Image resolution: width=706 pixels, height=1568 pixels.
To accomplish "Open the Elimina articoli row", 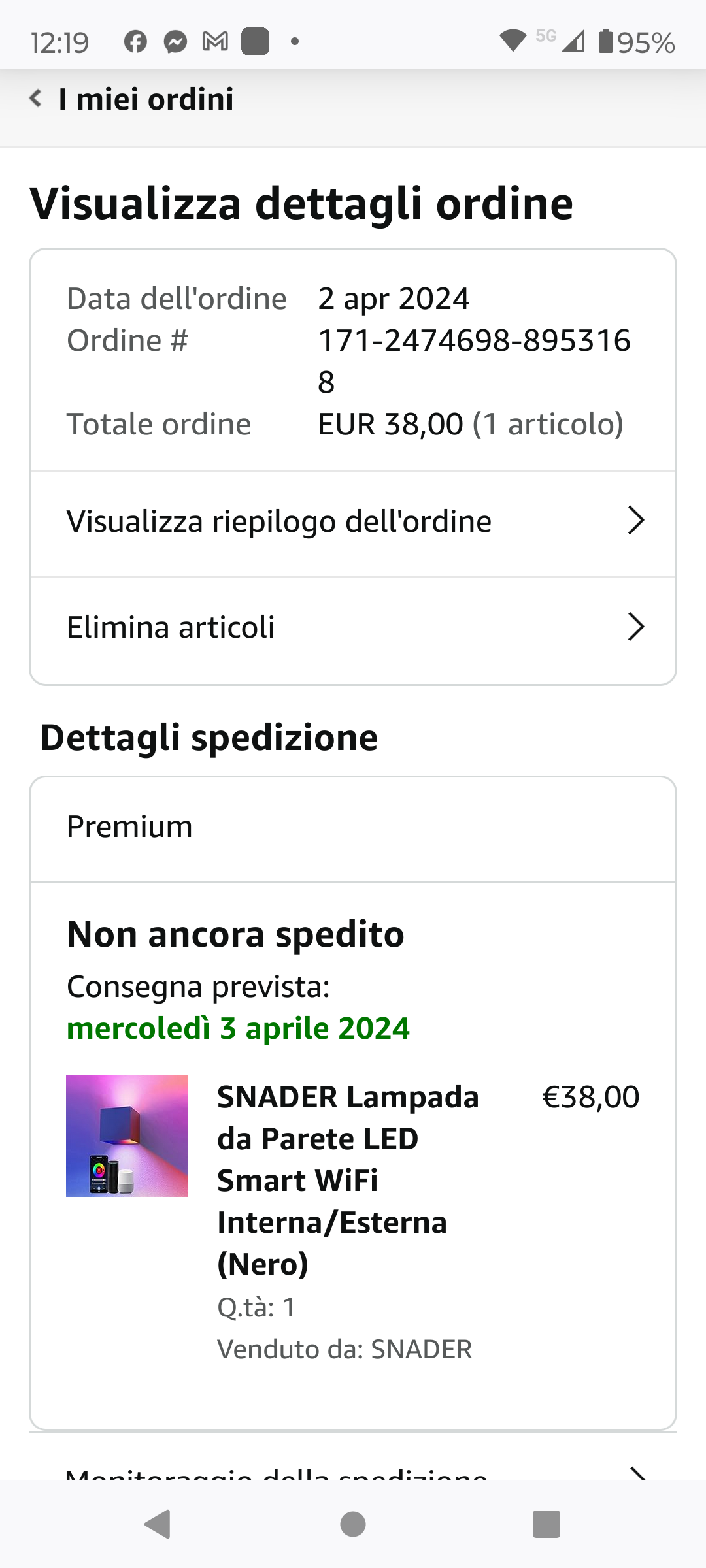I will [x=353, y=629].
